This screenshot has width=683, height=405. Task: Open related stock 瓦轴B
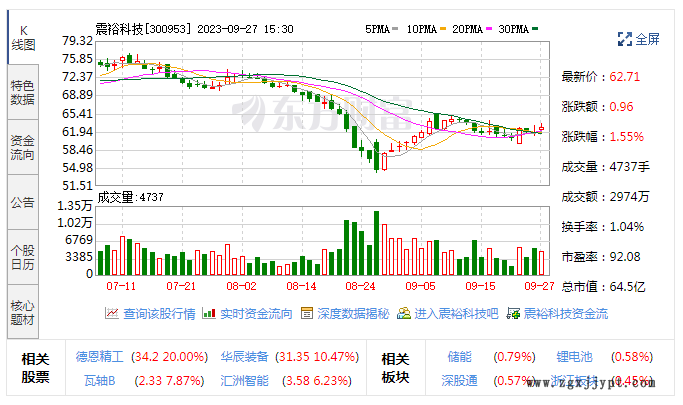pos(100,381)
